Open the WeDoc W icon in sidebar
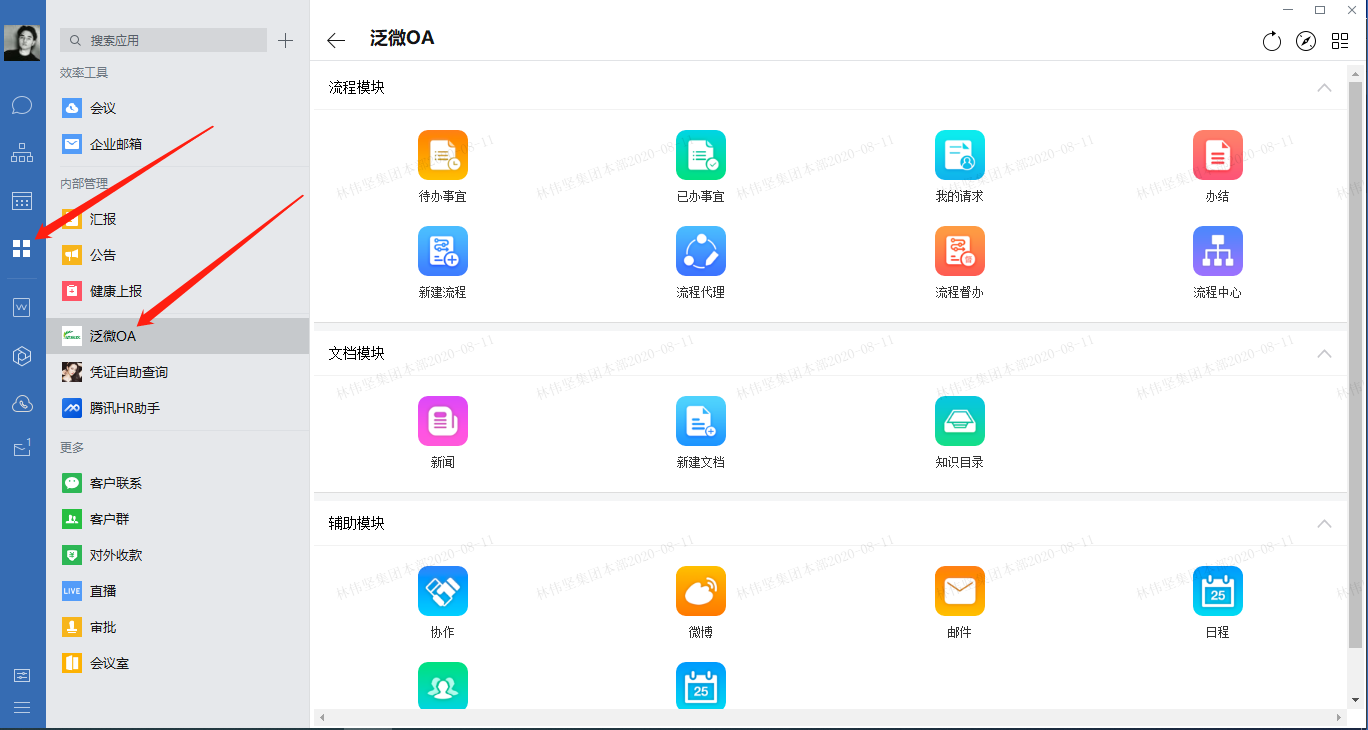Screen dimensions: 1368x730 22,308
